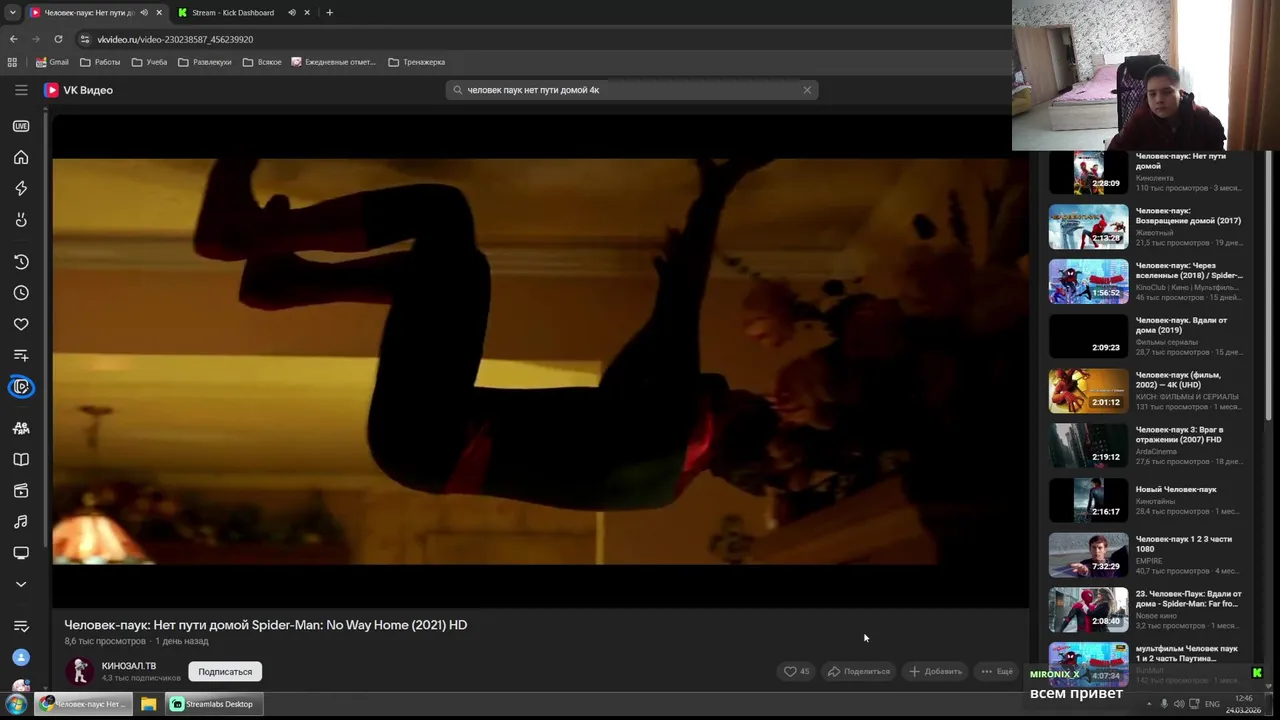Open a new browser tab
Viewport: 1280px width, 720px height.
tap(329, 13)
